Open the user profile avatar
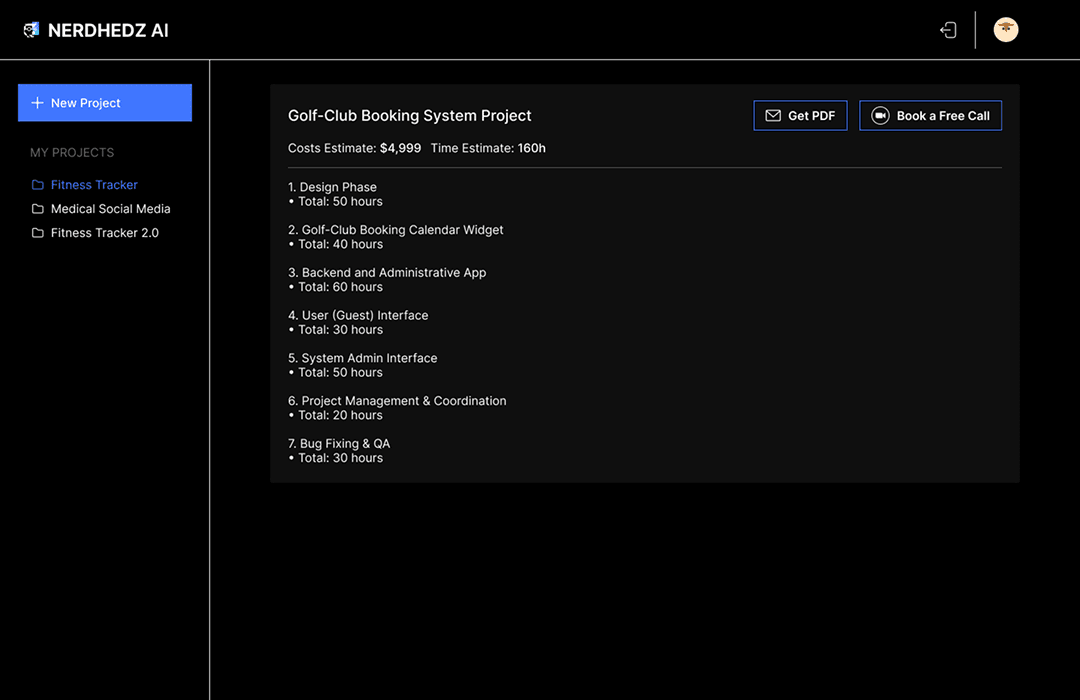The width and height of the screenshot is (1080, 700). click(x=1006, y=30)
